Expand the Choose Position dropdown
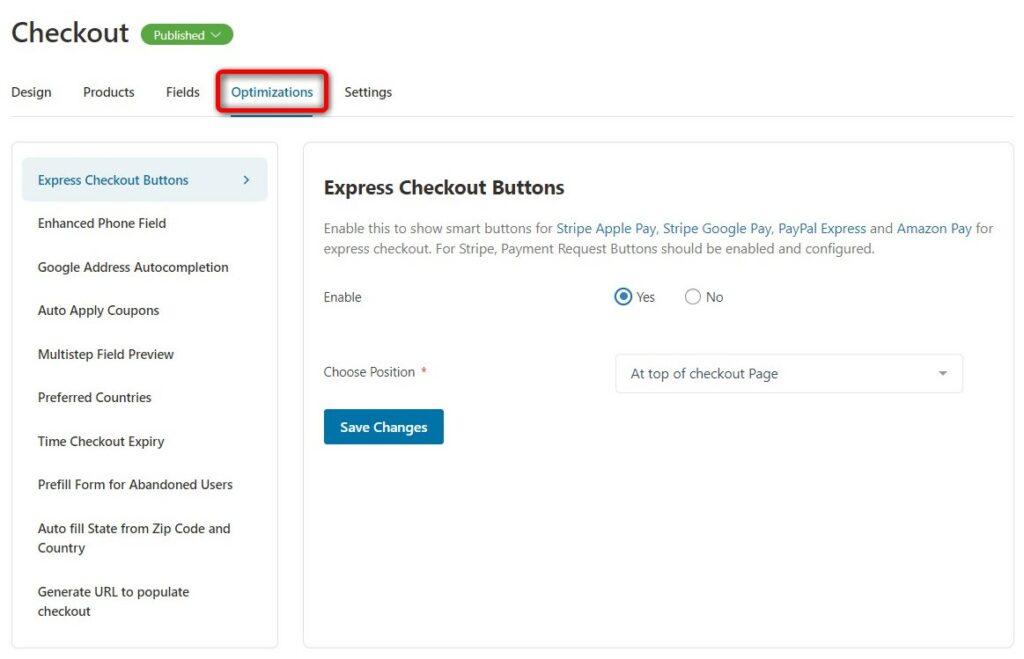Screen dimensions: 1024x659 (789, 374)
